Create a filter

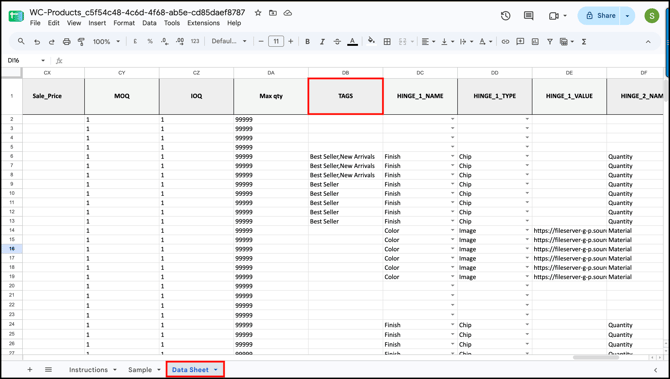[550, 41]
